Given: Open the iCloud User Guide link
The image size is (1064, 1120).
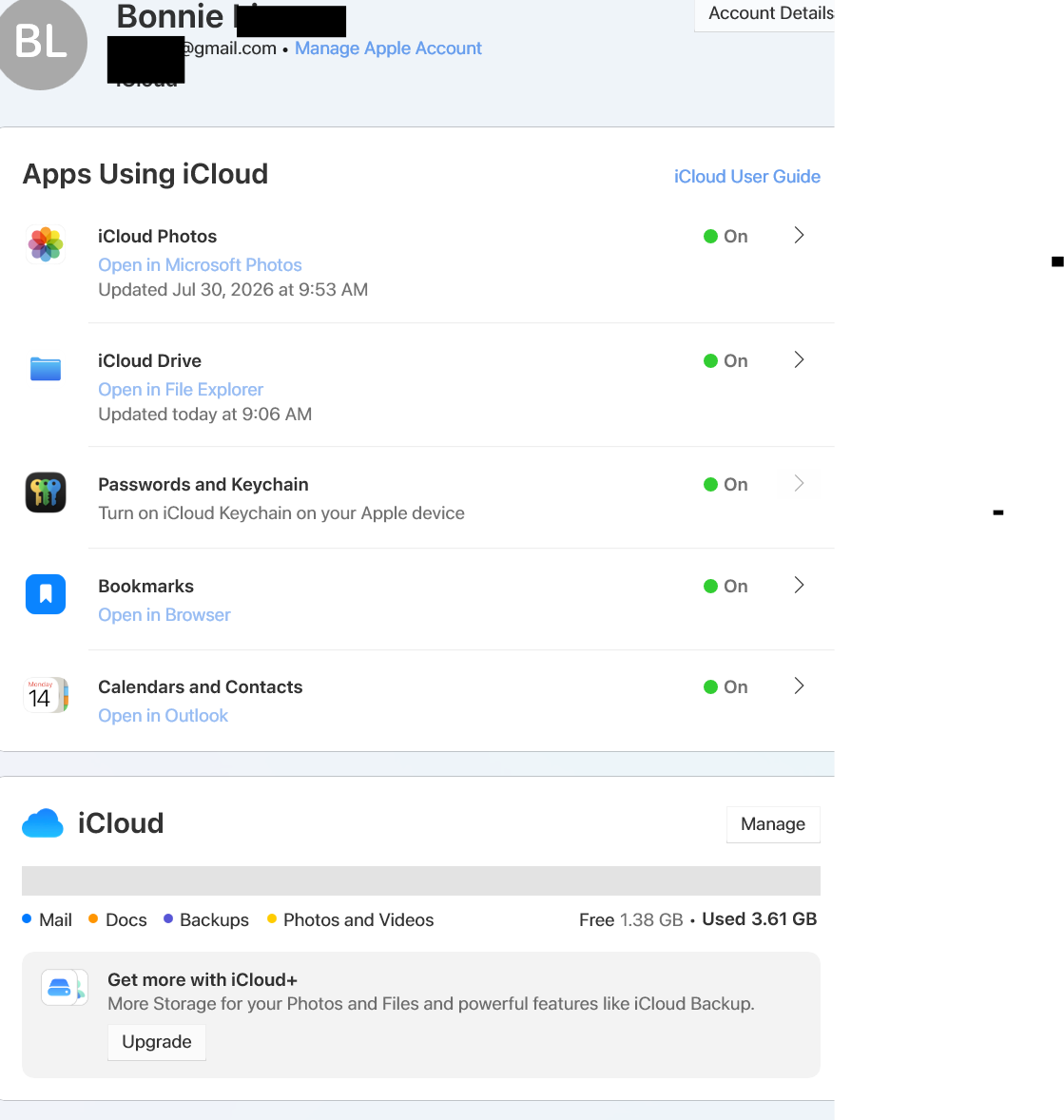Looking at the screenshot, I should coord(746,177).
